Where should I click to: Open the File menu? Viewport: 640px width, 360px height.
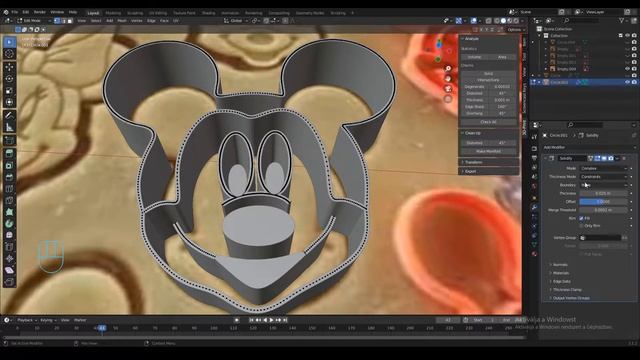pos(15,12)
